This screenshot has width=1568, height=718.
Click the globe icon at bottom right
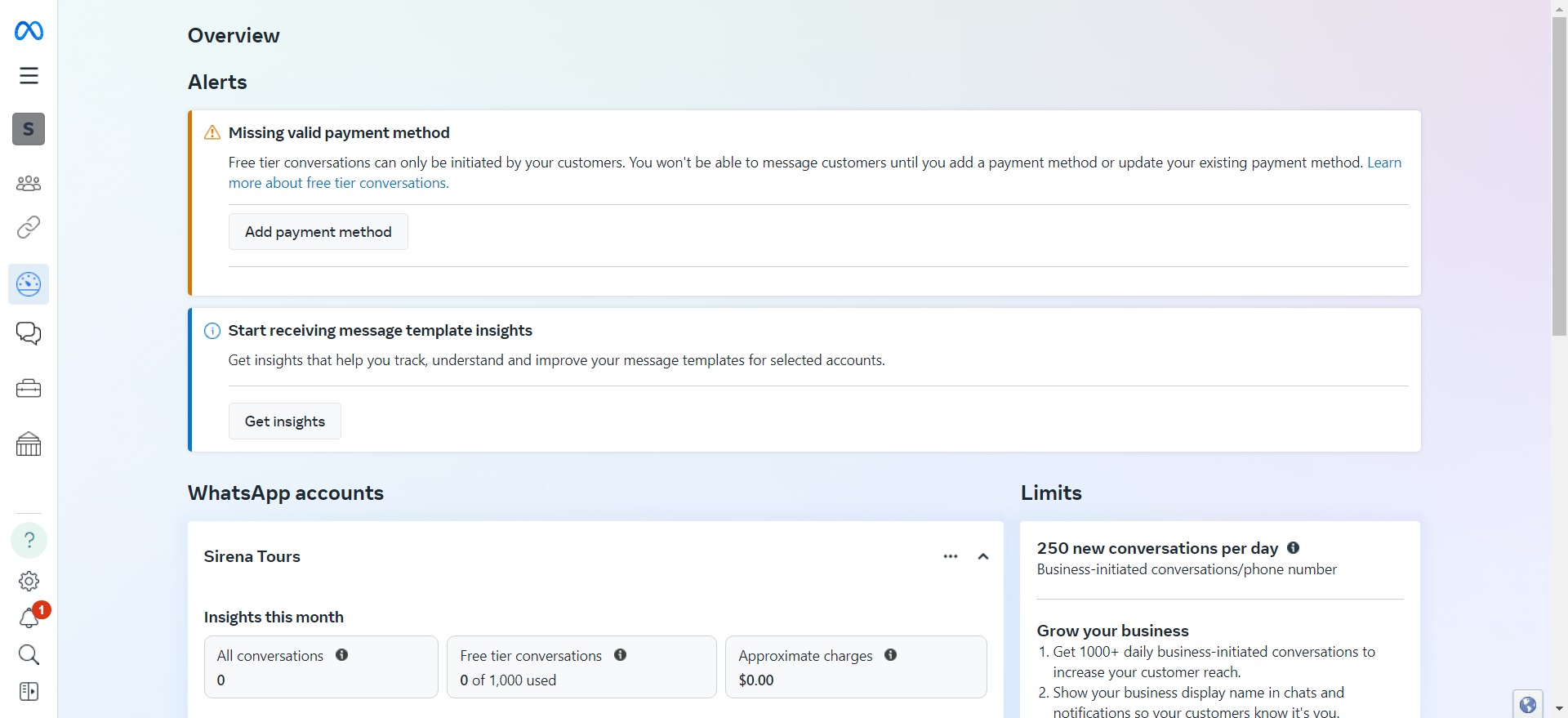click(1528, 704)
